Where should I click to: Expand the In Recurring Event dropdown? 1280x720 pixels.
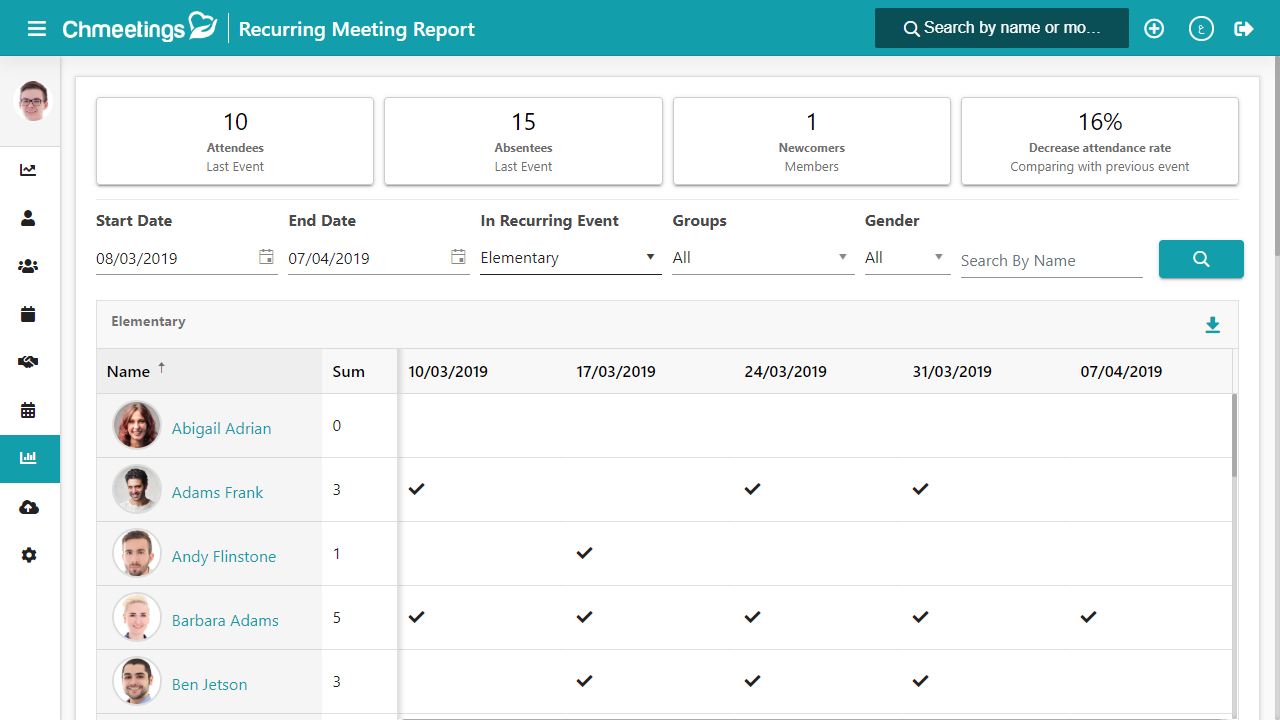[x=570, y=258]
